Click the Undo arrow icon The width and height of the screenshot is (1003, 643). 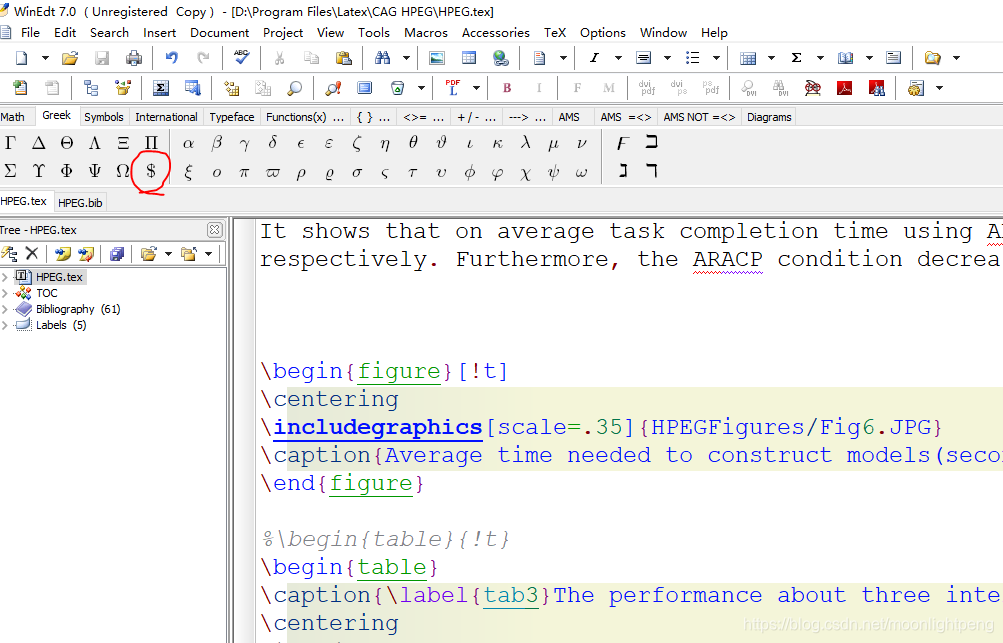pos(171,58)
